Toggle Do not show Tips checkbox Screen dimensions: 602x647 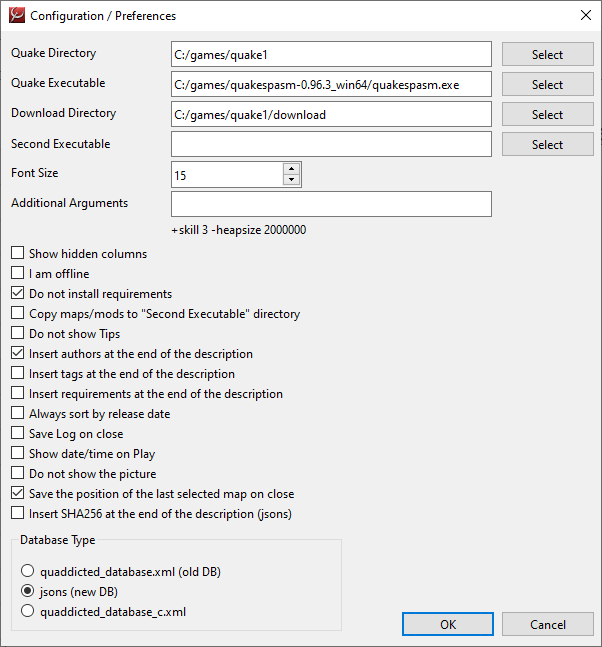(x=18, y=334)
